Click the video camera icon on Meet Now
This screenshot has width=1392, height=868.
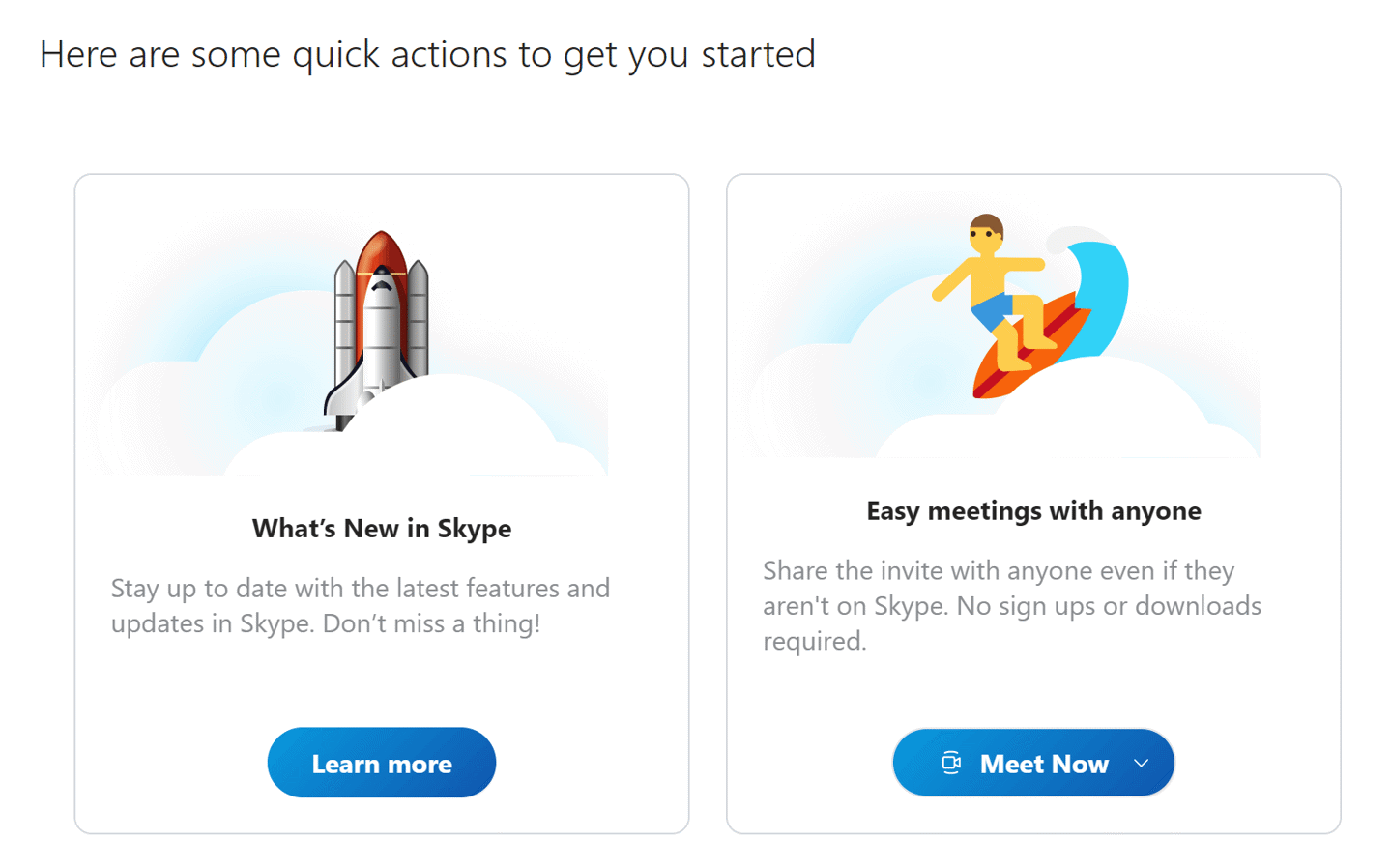click(x=952, y=763)
